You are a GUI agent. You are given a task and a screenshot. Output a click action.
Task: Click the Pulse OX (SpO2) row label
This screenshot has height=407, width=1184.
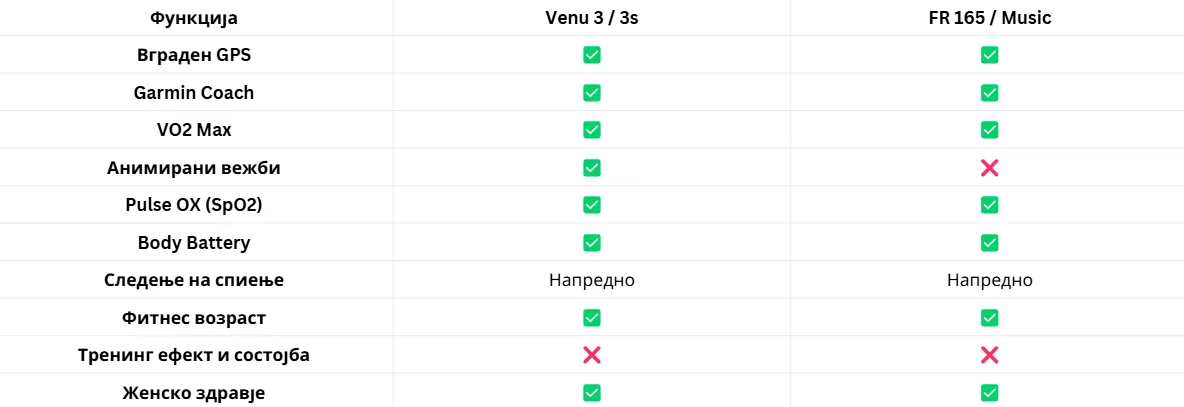tap(194, 205)
